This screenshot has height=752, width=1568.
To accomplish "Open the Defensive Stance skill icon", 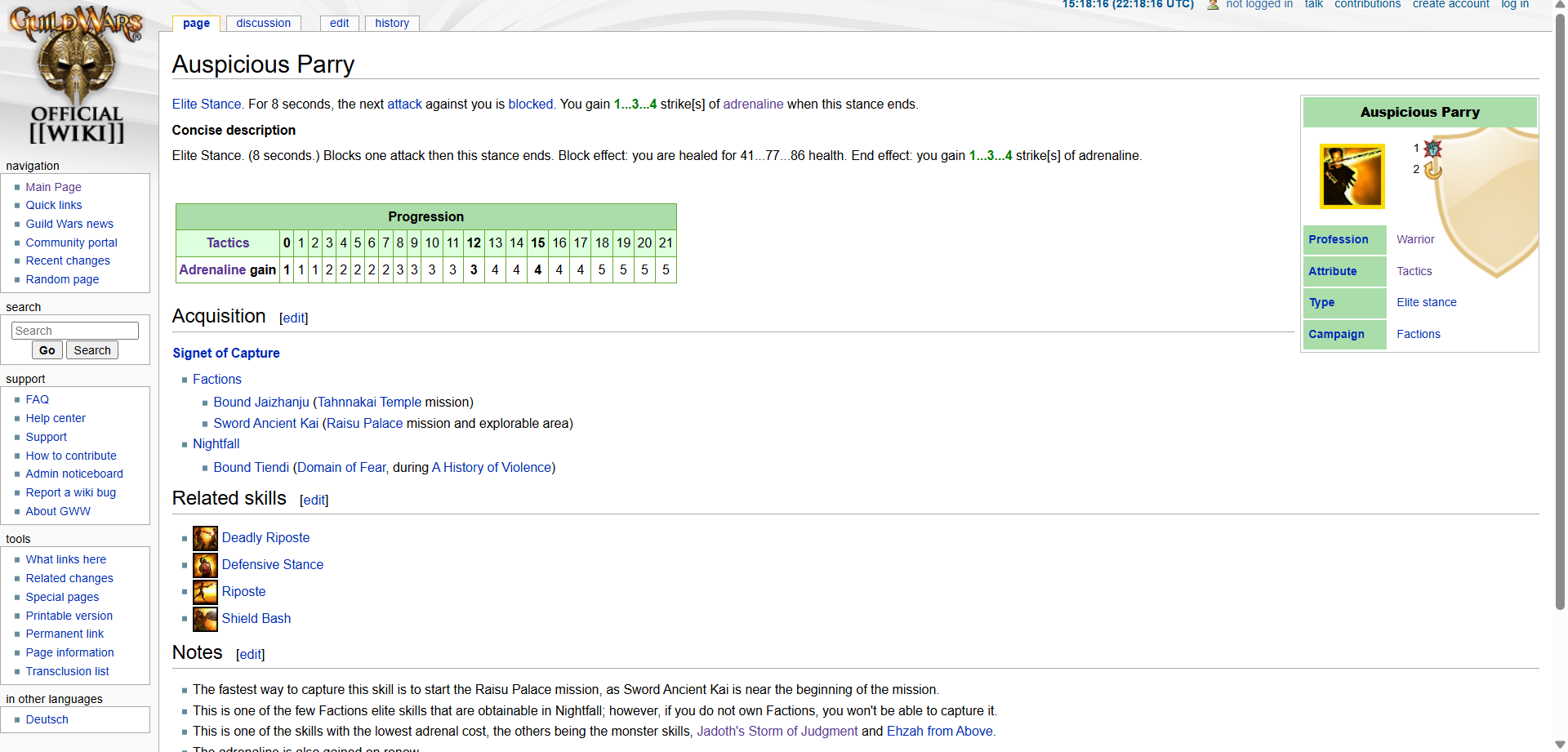I will (205, 565).
